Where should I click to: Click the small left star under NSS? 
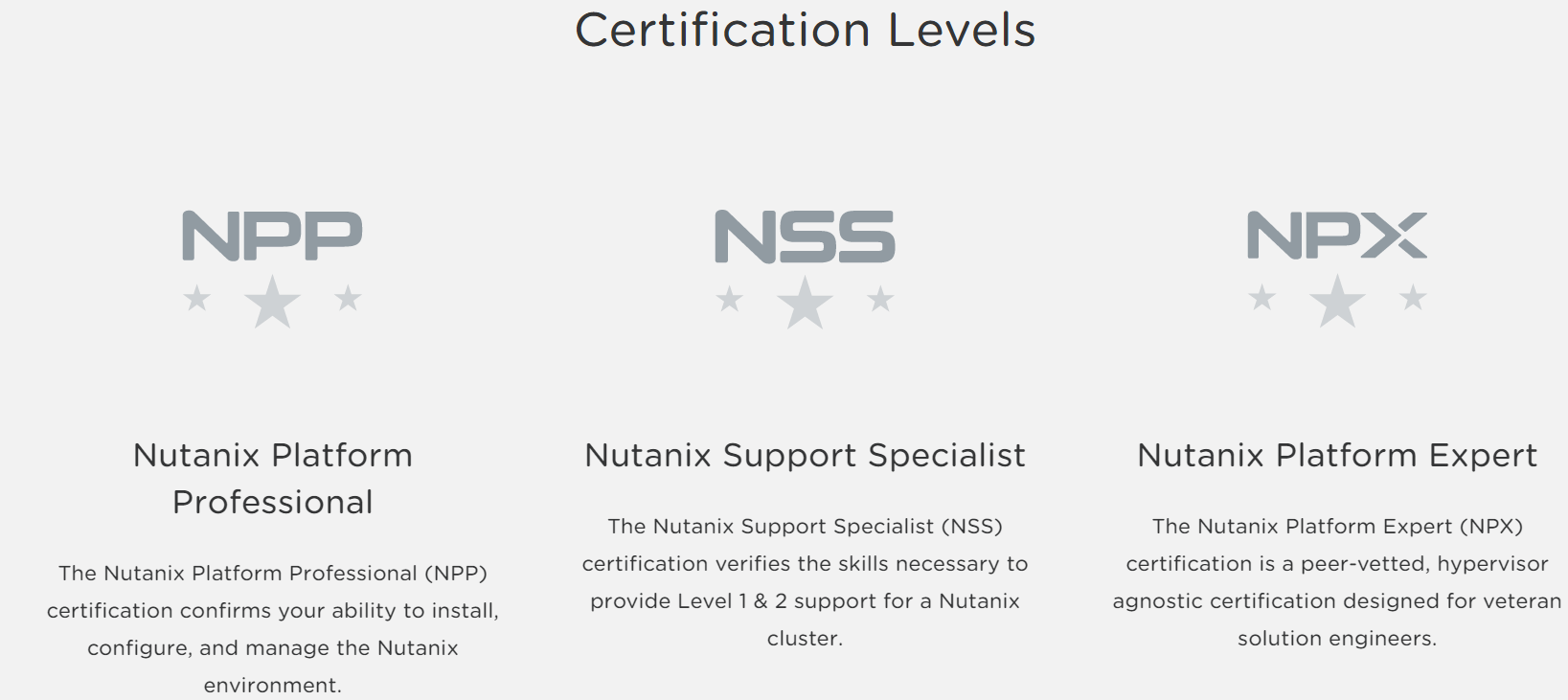[730, 299]
